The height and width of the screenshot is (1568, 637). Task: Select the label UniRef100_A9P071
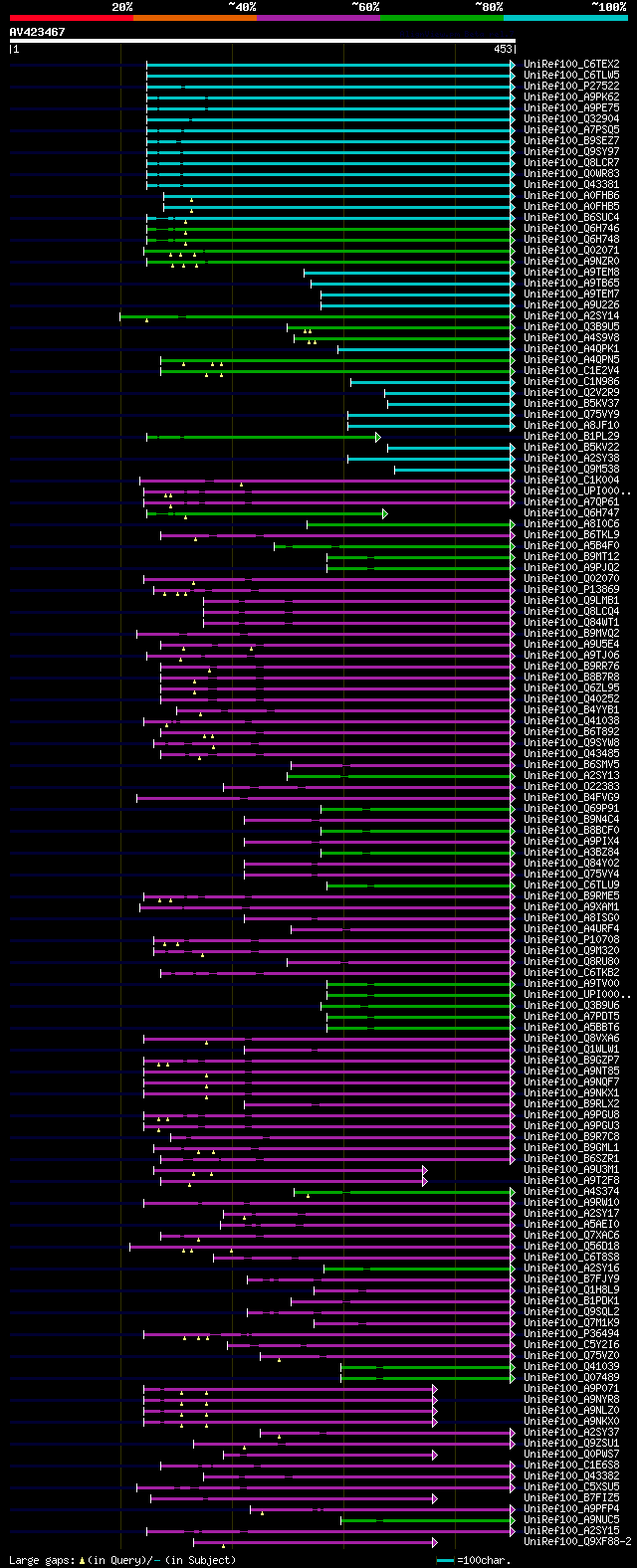[x=571, y=1388]
